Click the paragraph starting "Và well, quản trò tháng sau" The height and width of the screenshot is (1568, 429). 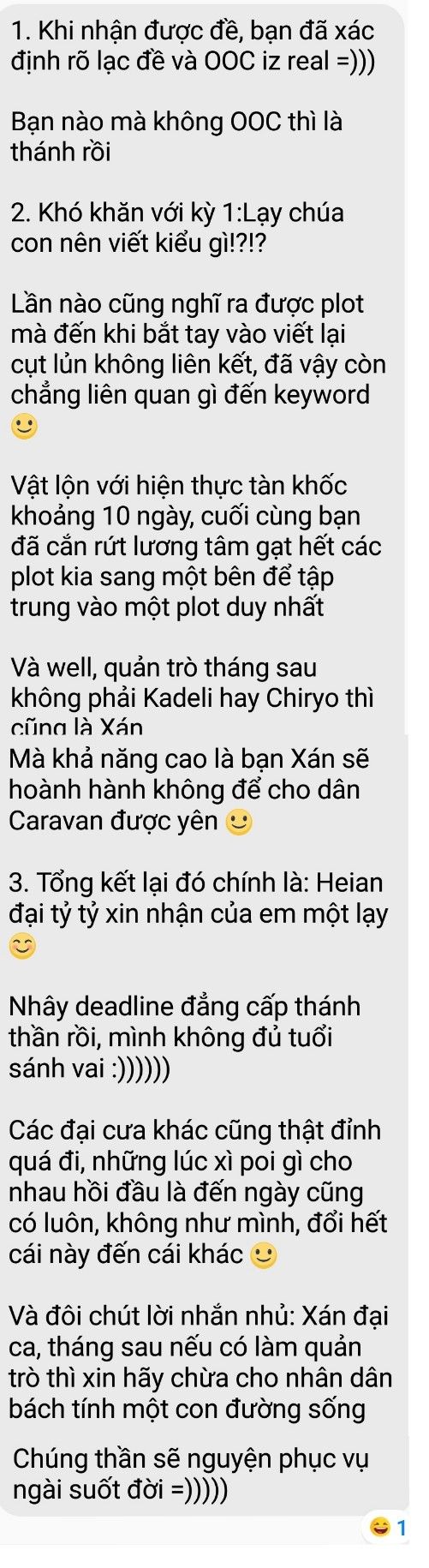click(193, 696)
